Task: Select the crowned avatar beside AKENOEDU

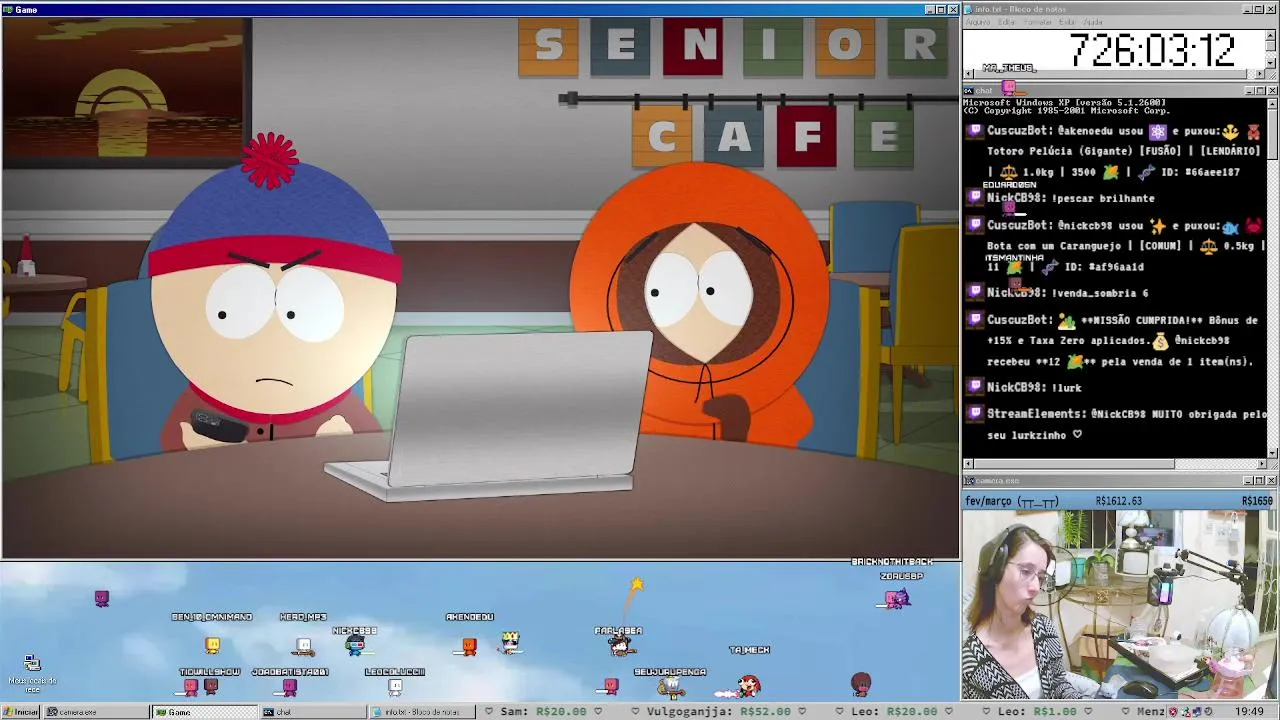Action: pos(511,643)
